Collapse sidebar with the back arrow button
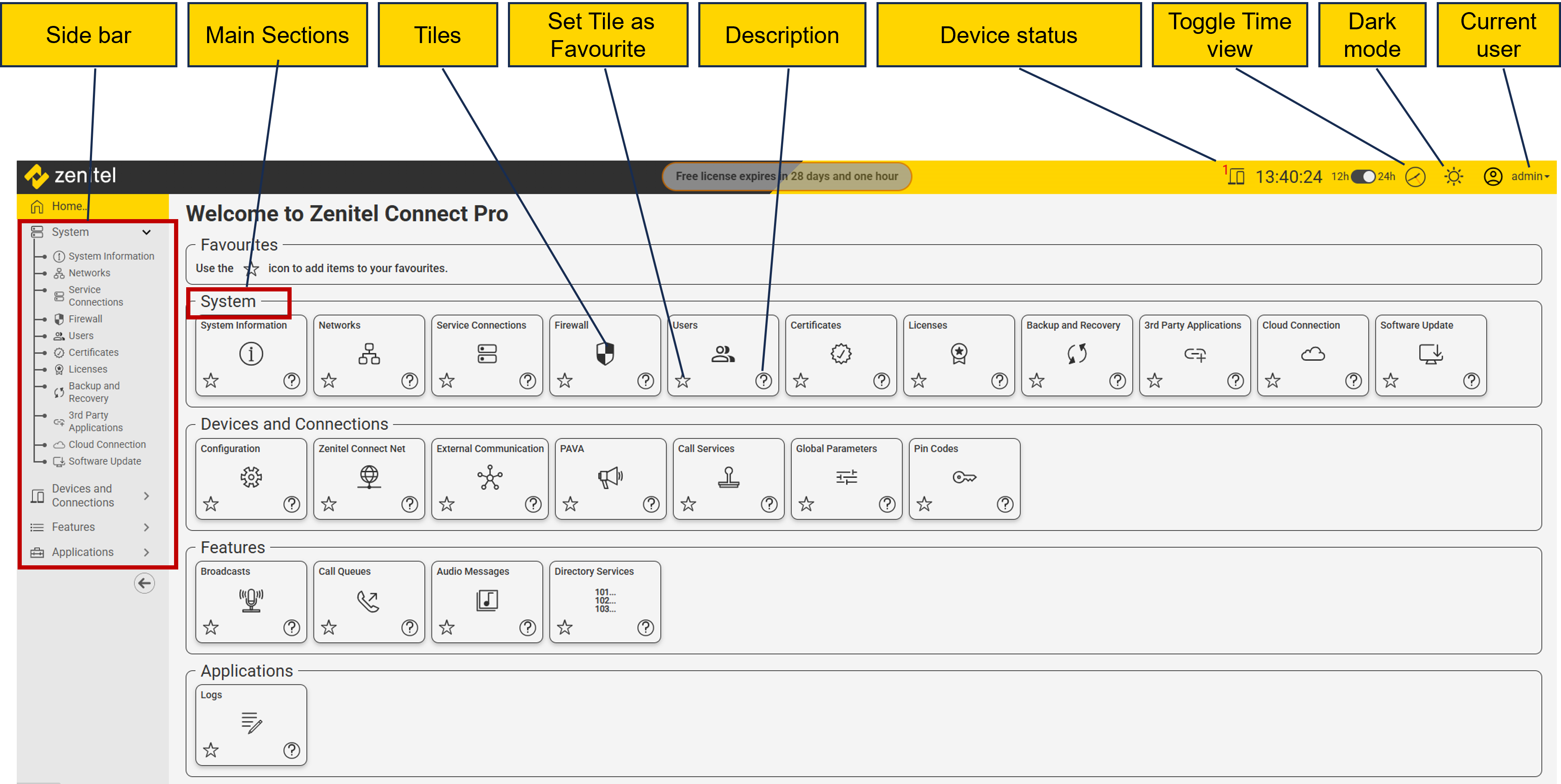Viewport: 1561px width, 784px height. click(x=144, y=583)
